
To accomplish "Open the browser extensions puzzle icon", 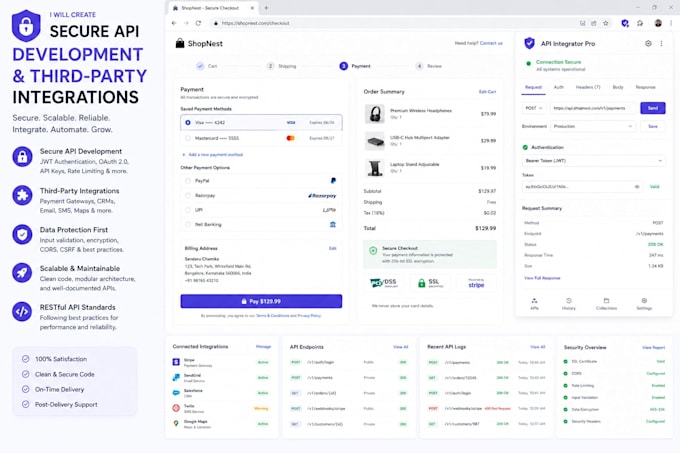I will [x=640, y=23].
